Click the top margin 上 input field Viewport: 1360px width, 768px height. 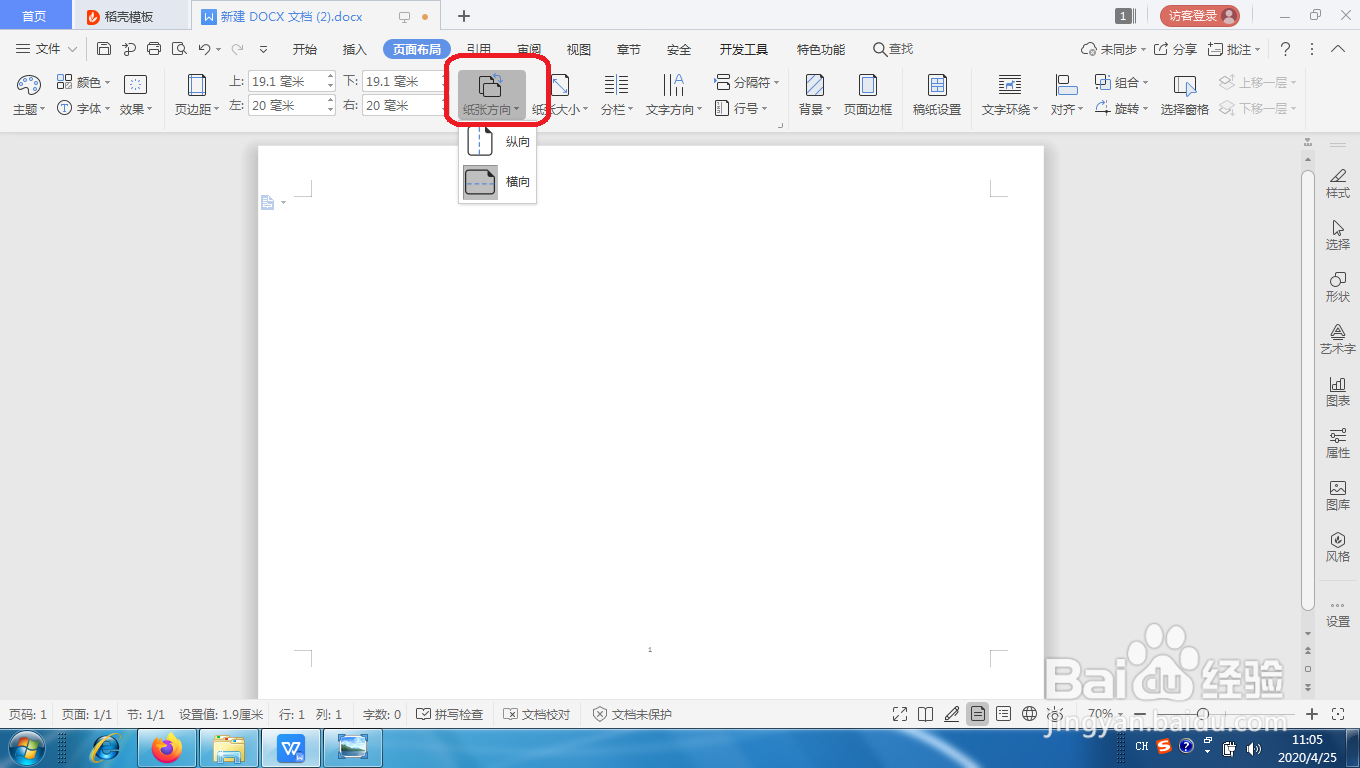pos(291,82)
